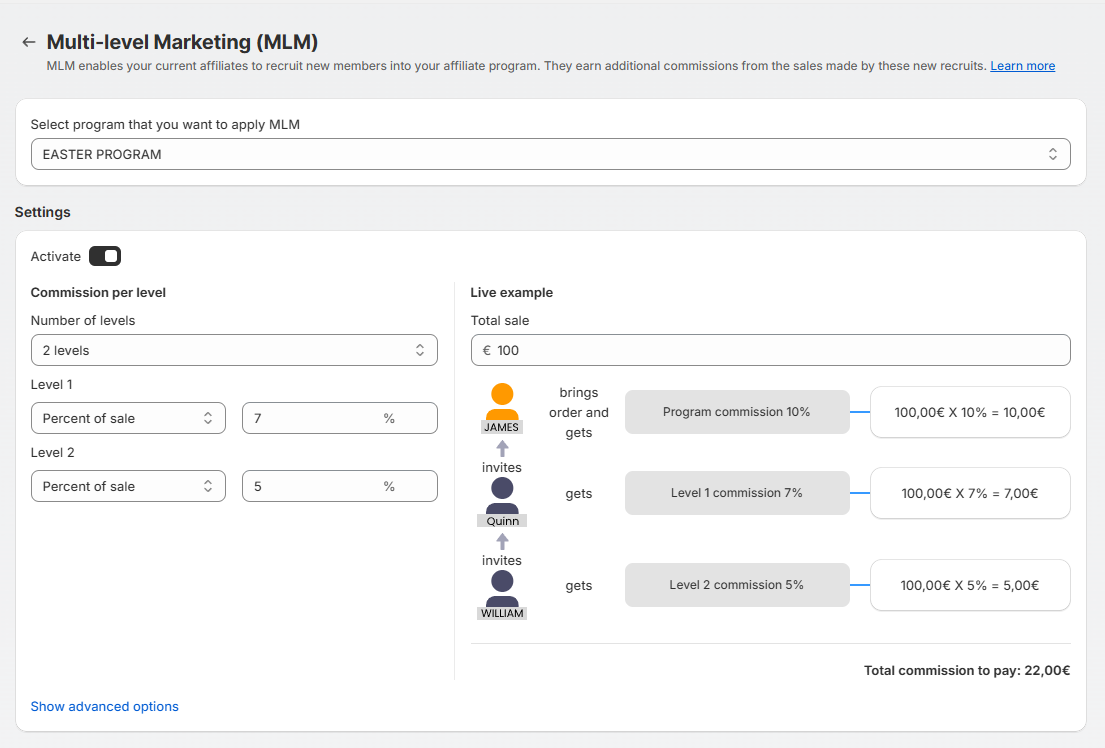Show advanced options
Viewport: 1105px width, 748px height.
pyautogui.click(x=105, y=706)
